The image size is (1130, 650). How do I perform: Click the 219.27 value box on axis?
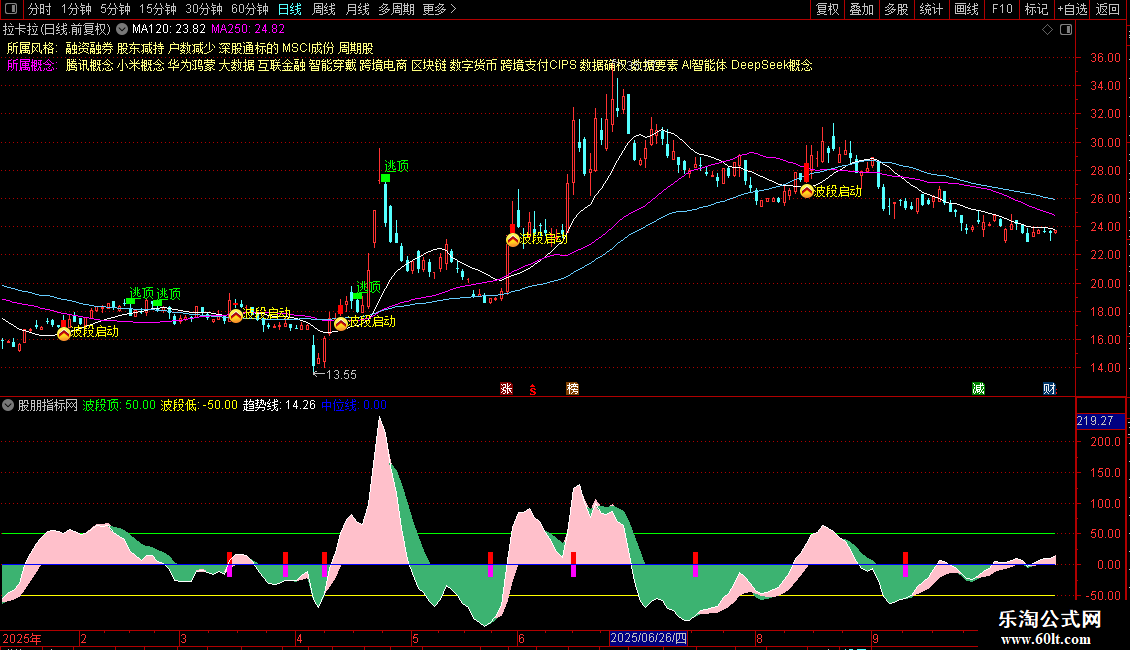(x=1100, y=421)
